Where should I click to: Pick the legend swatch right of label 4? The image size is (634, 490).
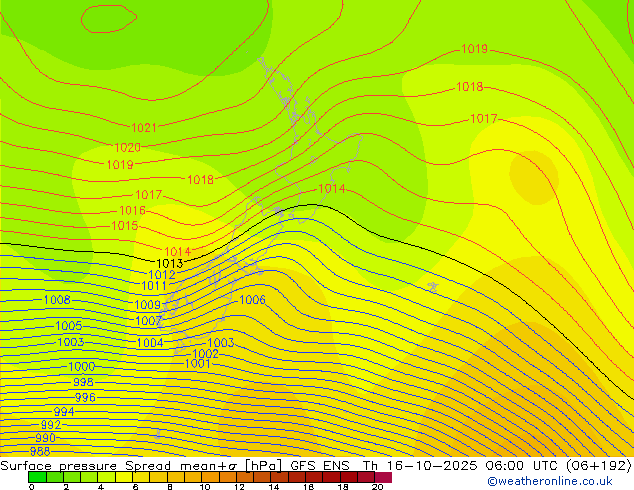(x=107, y=477)
